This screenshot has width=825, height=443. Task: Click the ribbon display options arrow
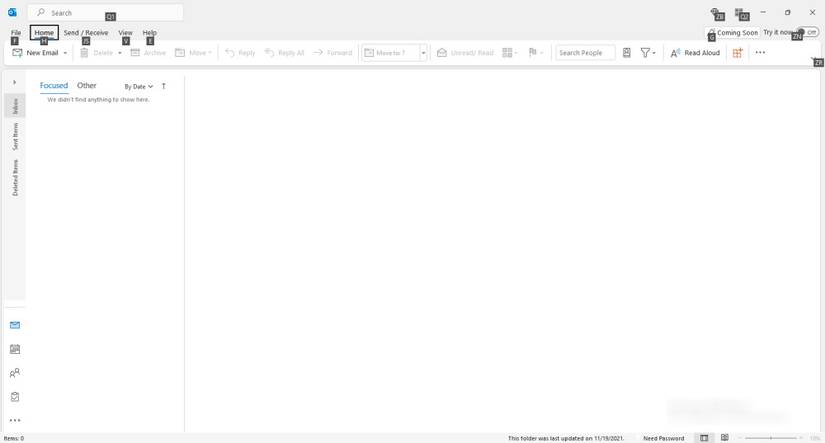815,59
